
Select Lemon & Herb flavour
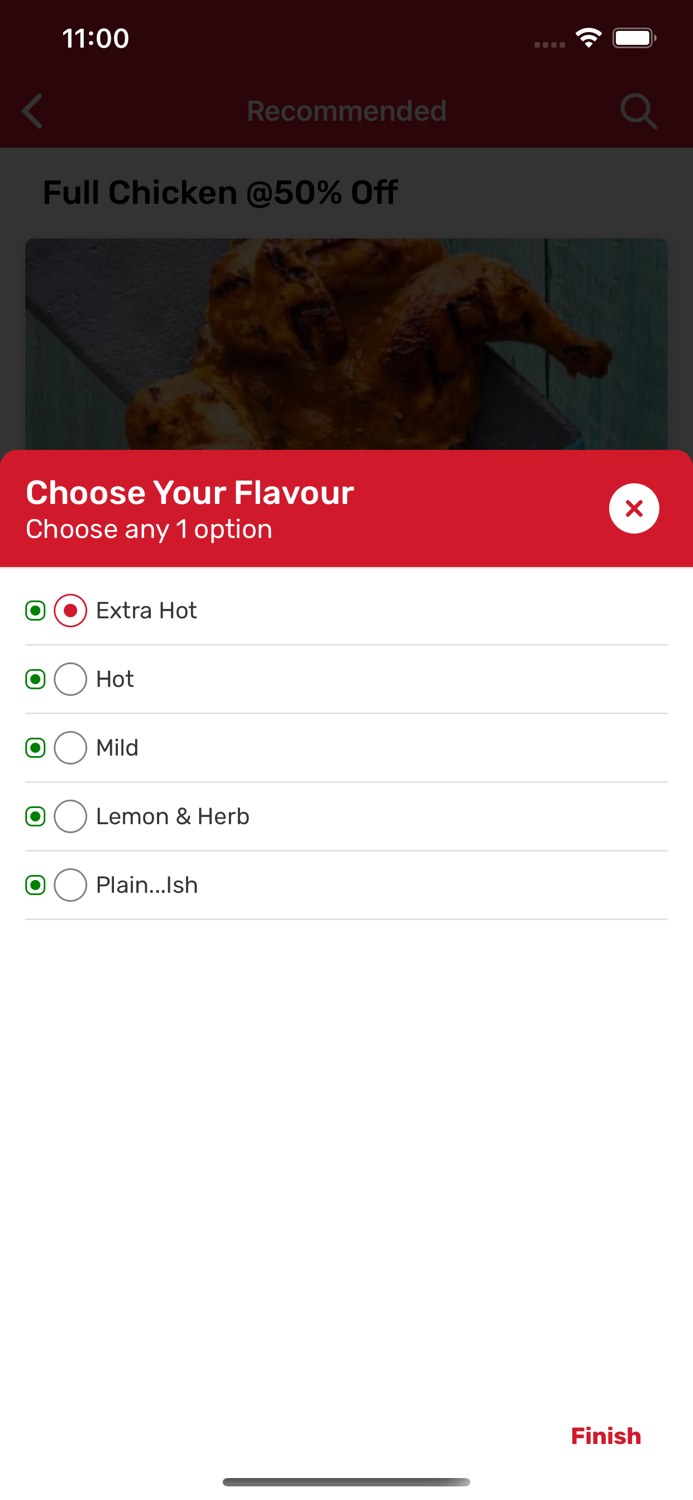(70, 816)
